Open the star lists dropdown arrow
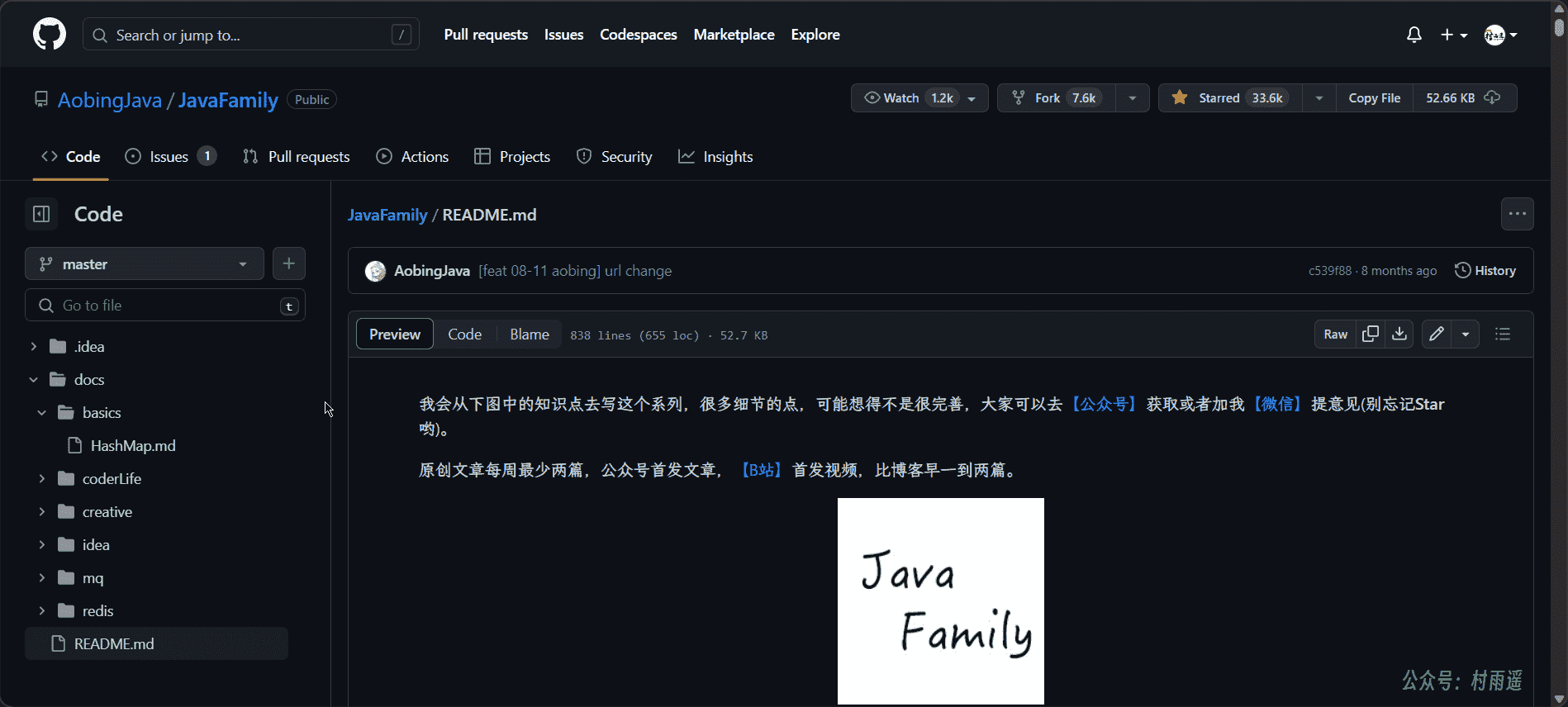 click(1319, 97)
